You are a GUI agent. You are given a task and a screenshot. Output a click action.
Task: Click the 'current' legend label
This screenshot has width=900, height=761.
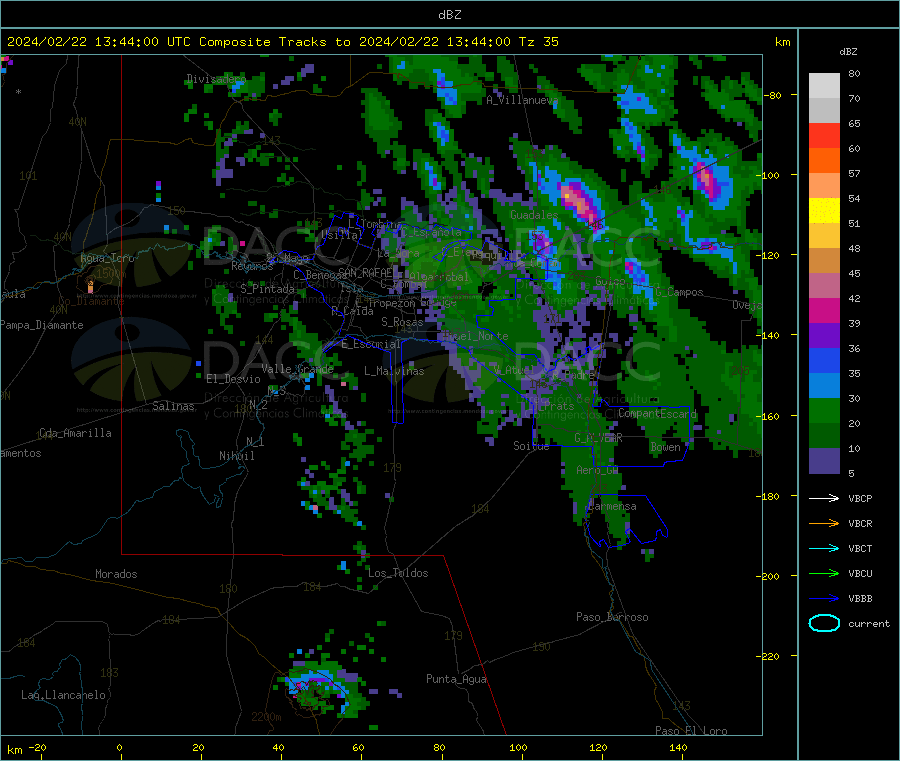pos(869,624)
